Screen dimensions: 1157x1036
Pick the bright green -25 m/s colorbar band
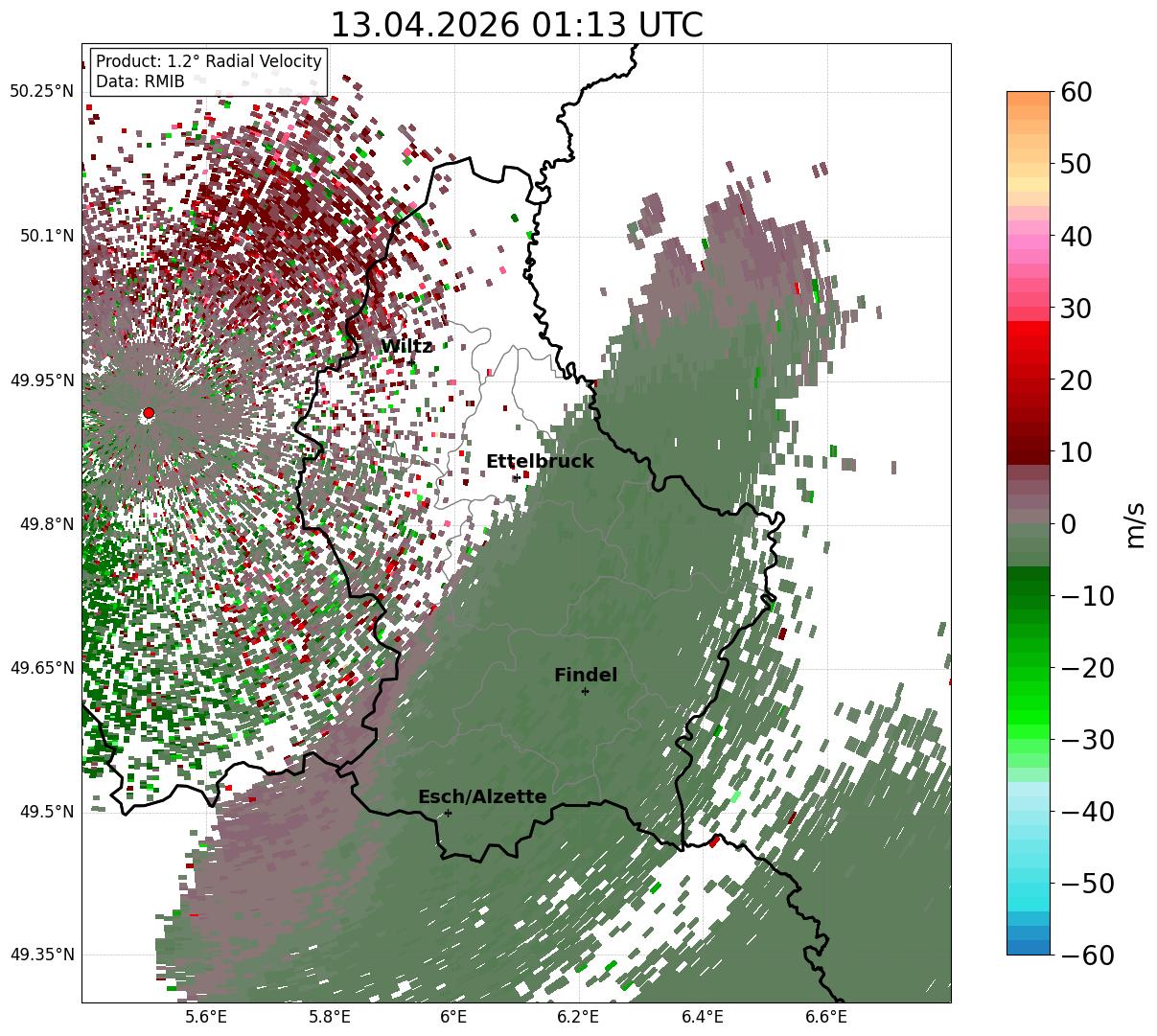(x=1029, y=702)
